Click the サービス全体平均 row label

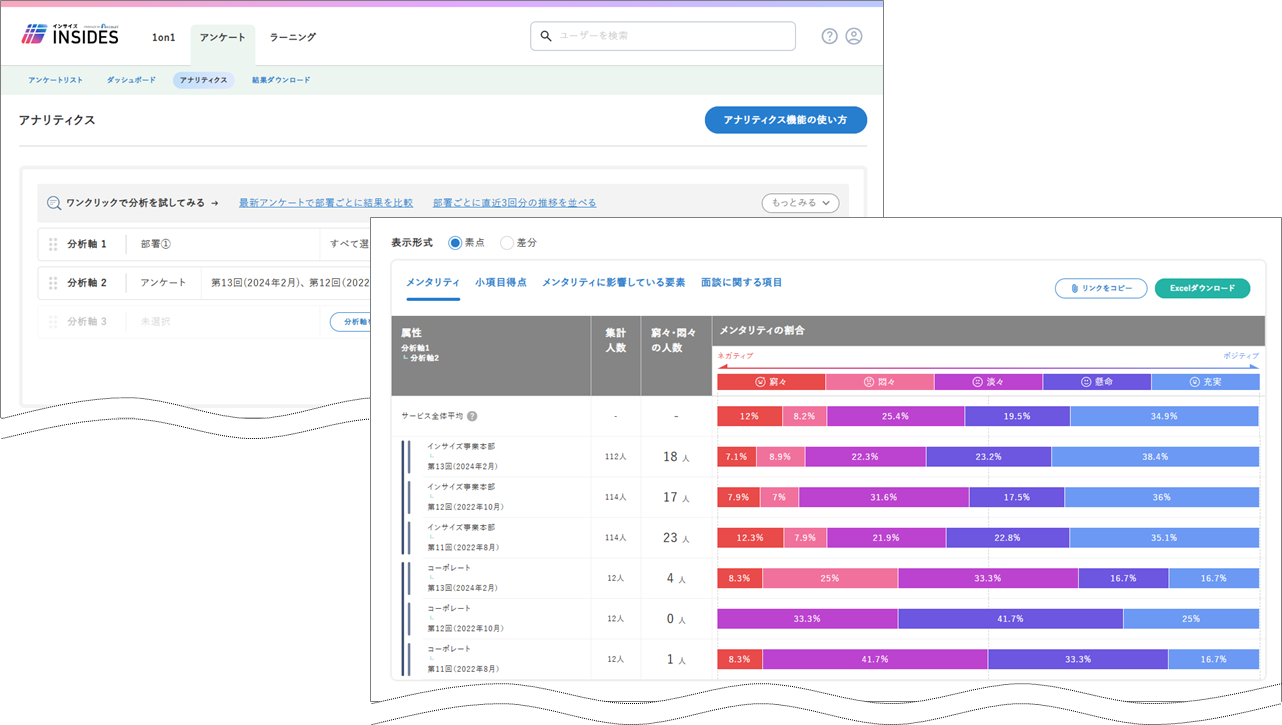[433, 416]
